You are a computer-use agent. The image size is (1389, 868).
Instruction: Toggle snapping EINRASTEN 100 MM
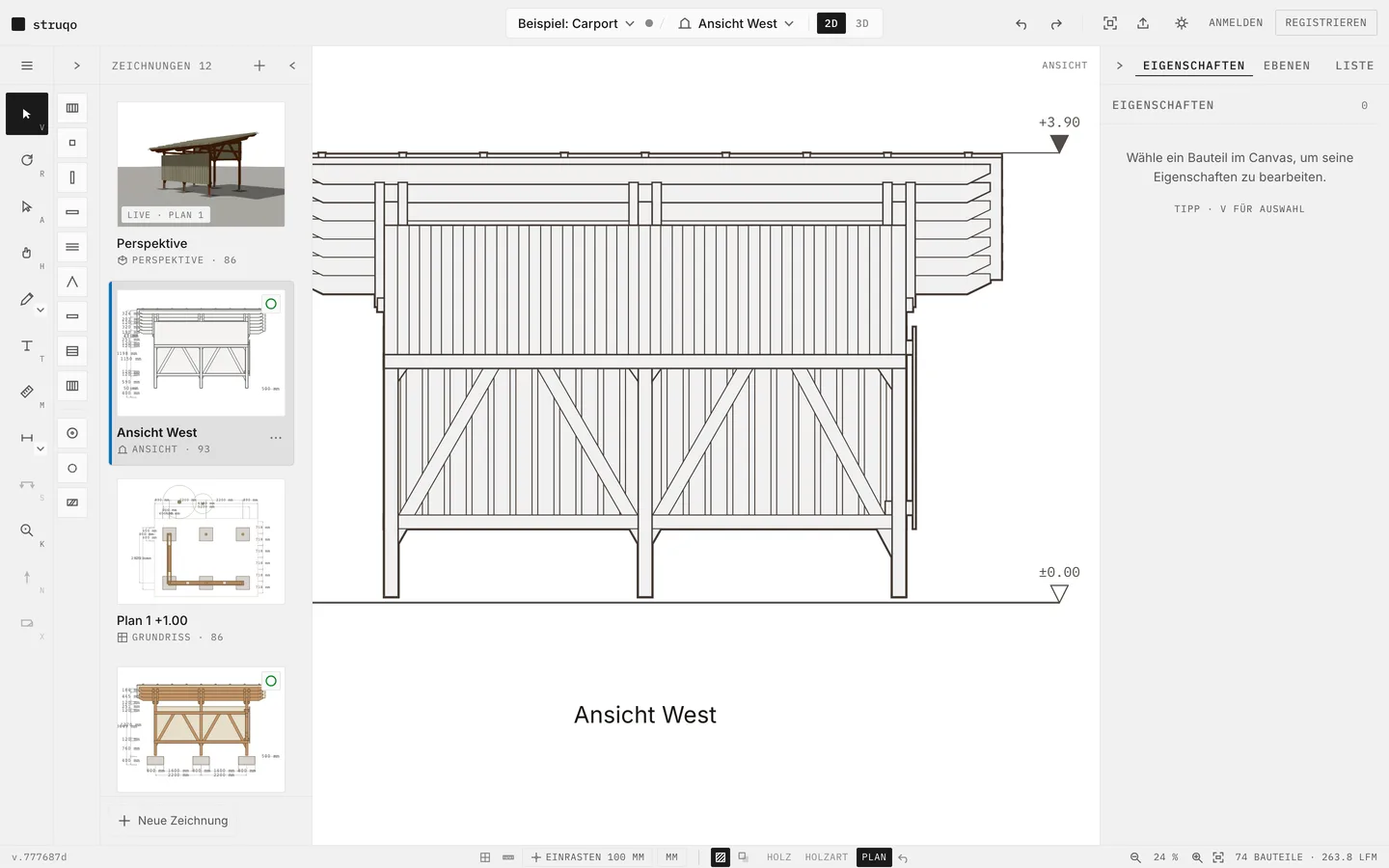[x=587, y=857]
